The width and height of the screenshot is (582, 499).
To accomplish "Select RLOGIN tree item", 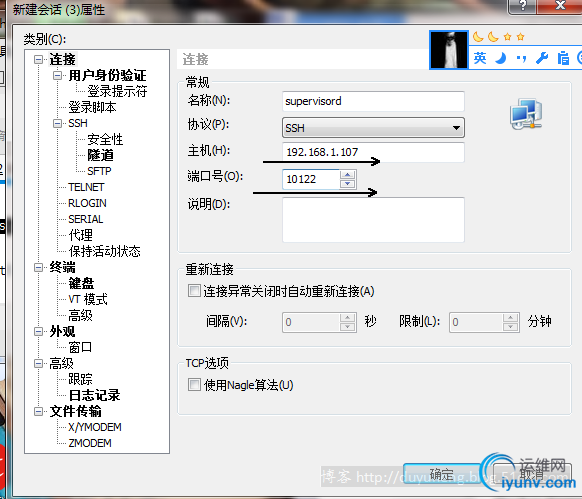I will pyautogui.click(x=87, y=203).
